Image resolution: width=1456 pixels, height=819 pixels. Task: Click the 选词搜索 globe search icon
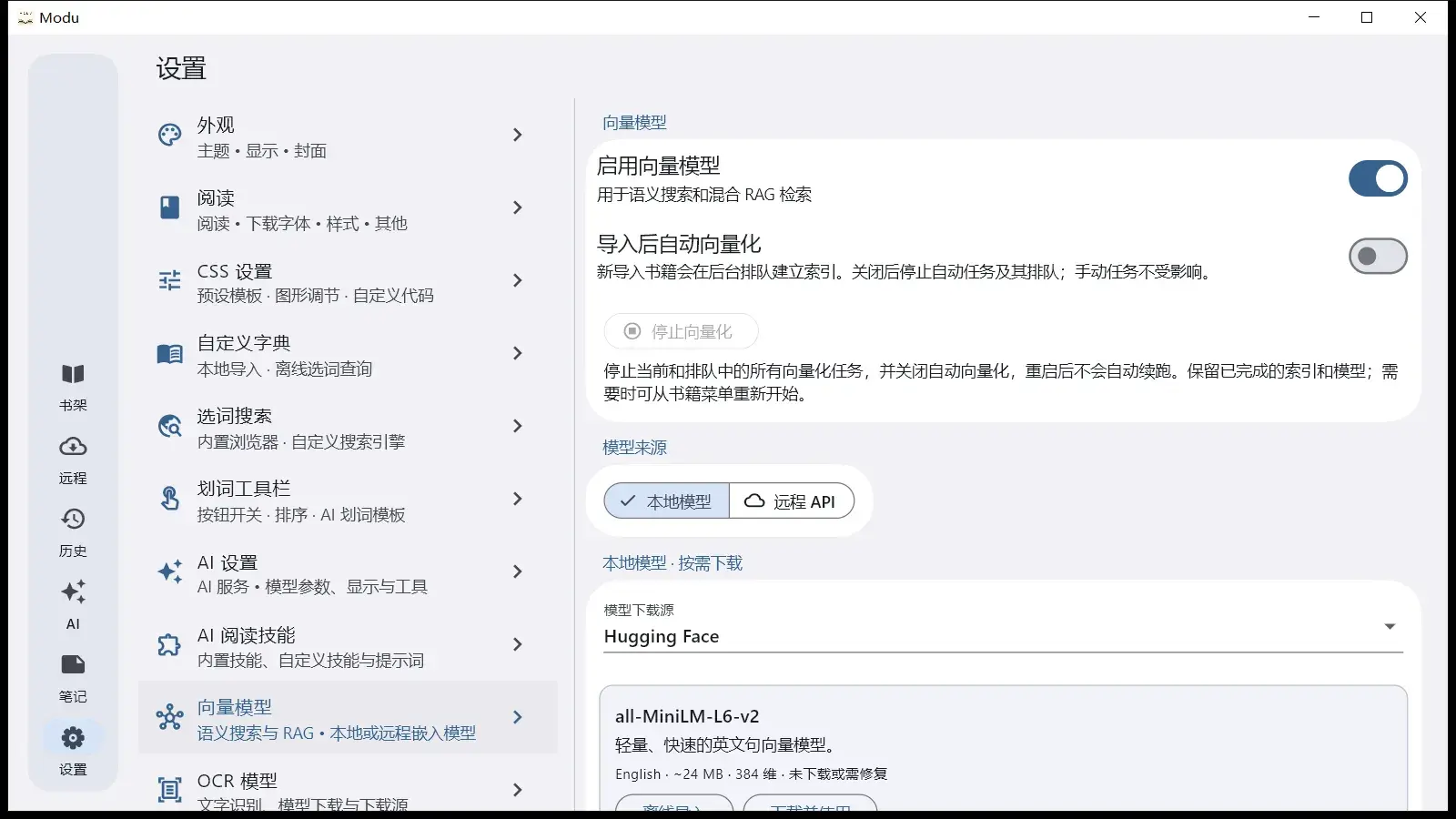point(170,426)
